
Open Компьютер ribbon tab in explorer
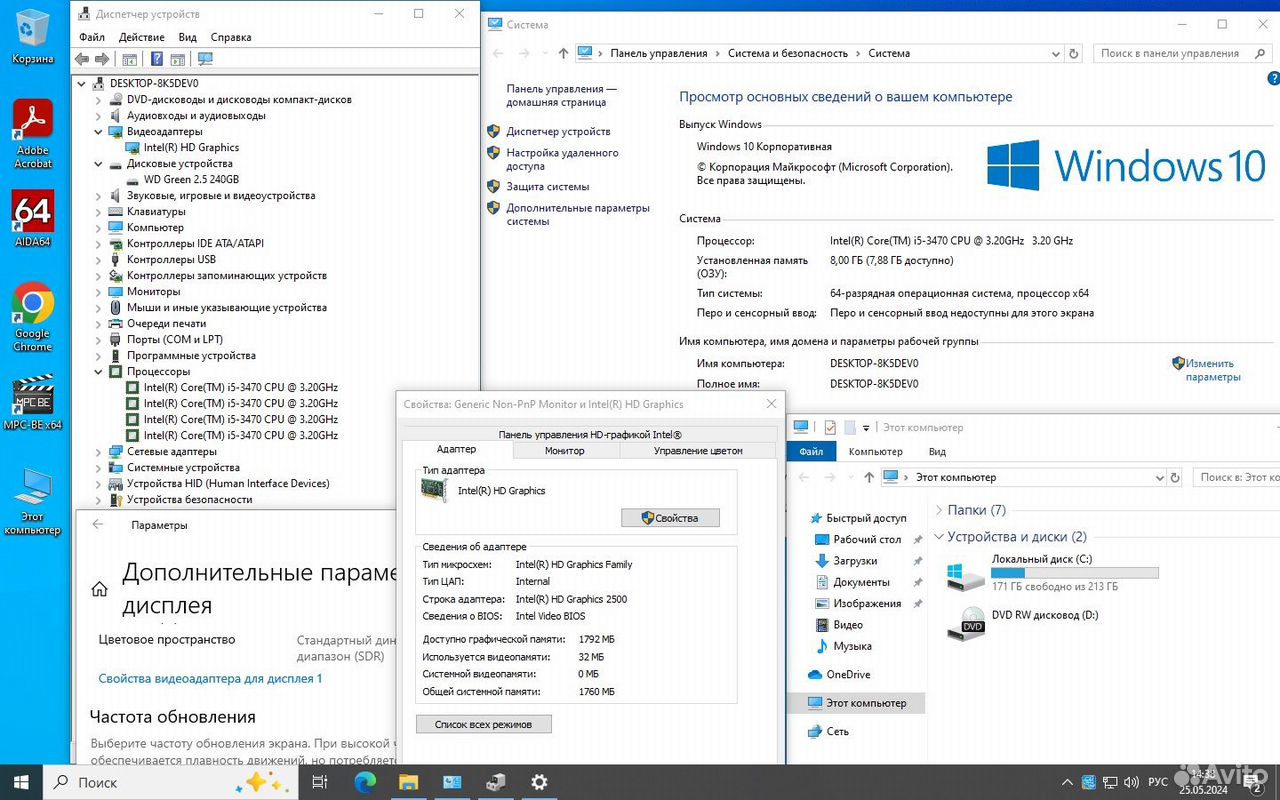tap(875, 452)
